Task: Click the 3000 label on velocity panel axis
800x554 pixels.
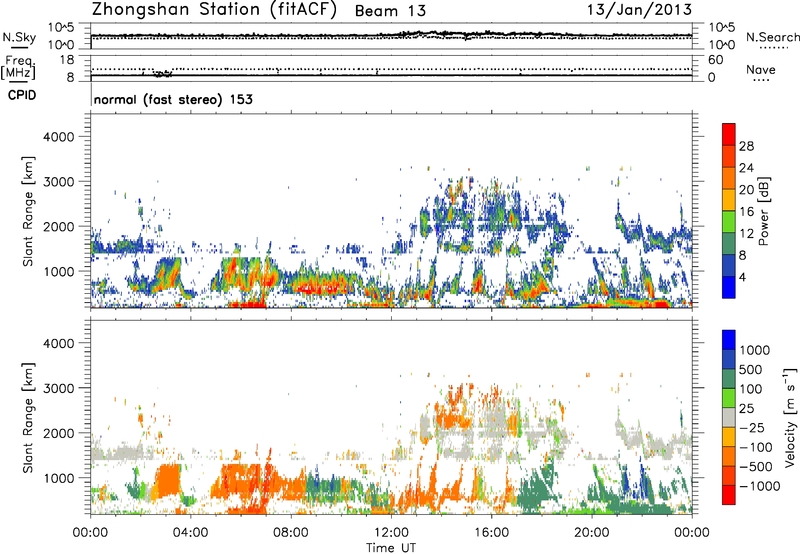Action: coord(59,388)
